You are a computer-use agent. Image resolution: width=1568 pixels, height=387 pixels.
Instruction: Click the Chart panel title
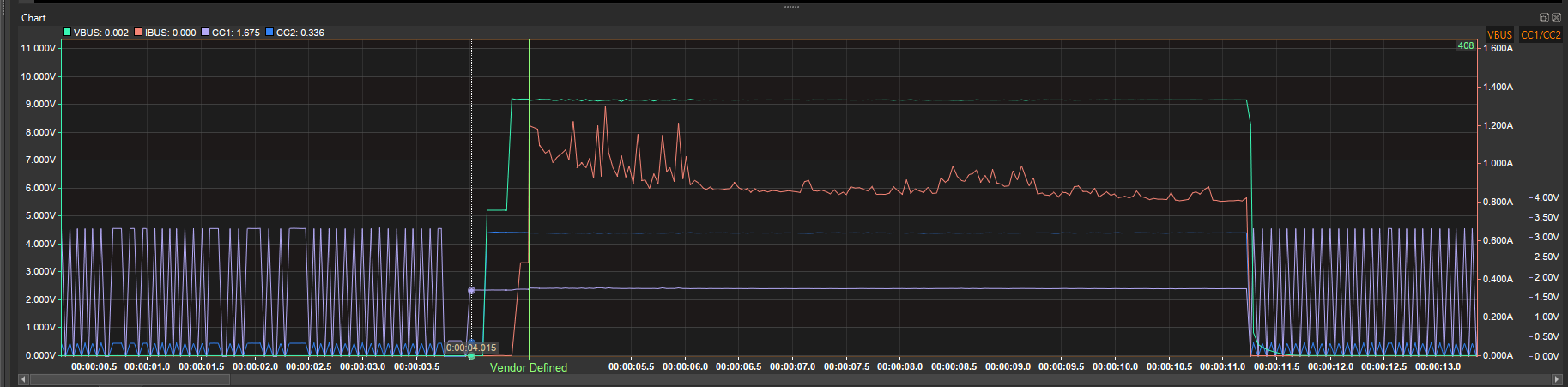click(33, 17)
